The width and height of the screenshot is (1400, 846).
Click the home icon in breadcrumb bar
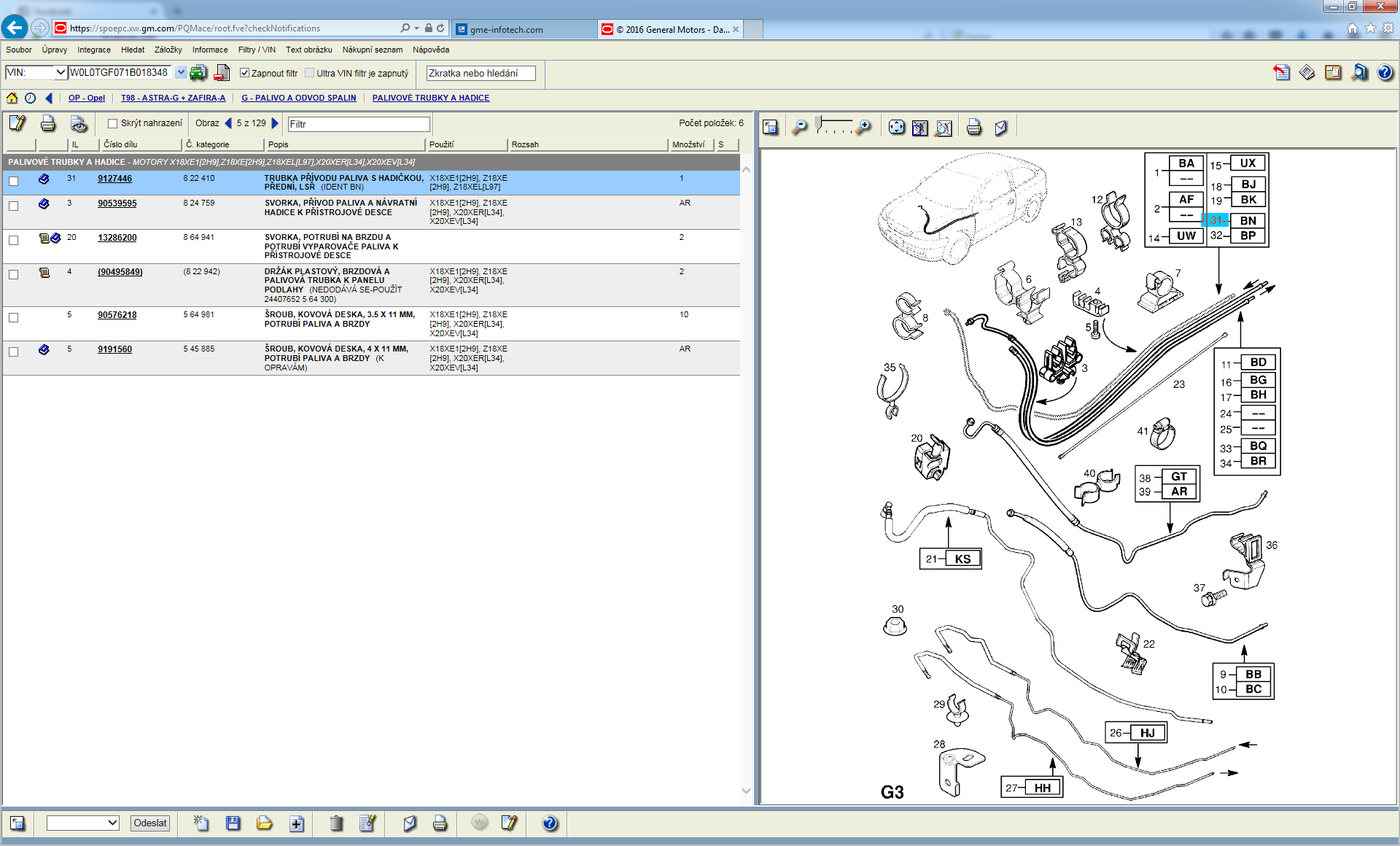[x=12, y=98]
